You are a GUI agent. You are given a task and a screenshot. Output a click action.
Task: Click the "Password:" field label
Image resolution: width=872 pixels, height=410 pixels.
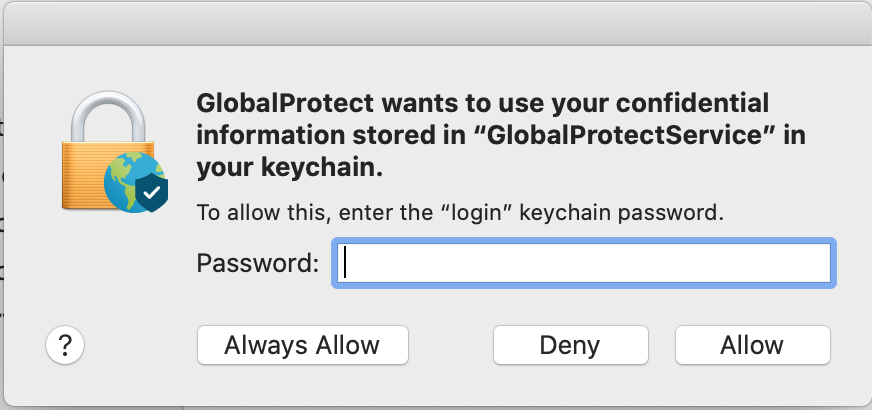click(x=258, y=264)
